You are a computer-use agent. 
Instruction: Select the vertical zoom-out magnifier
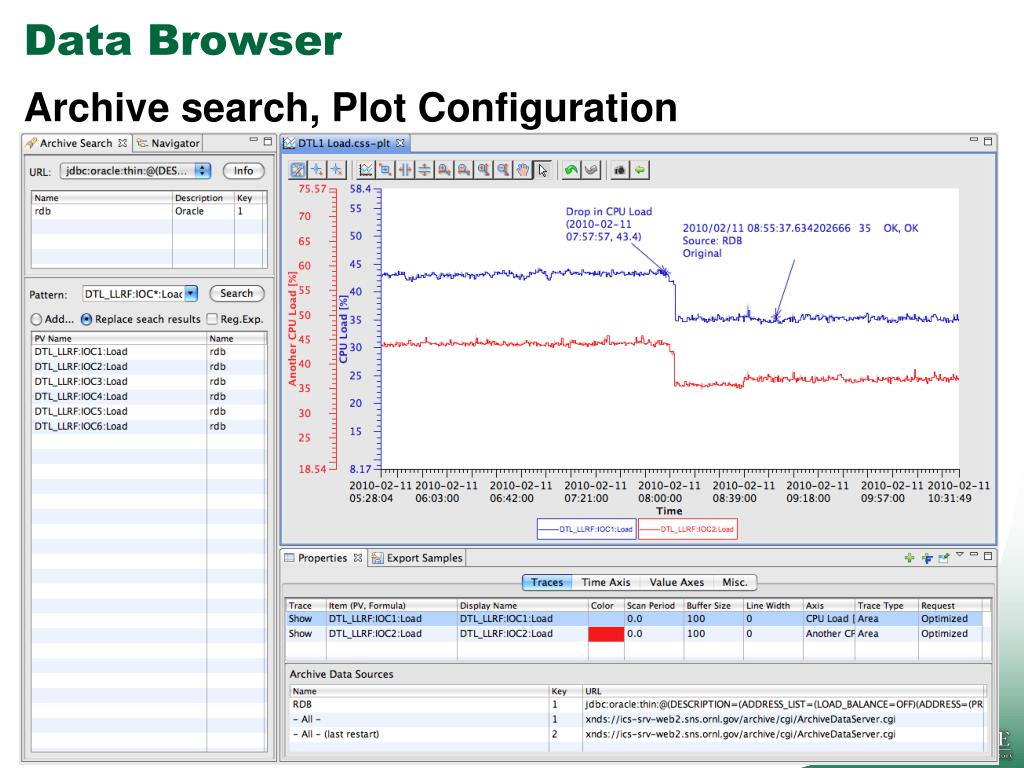click(503, 170)
